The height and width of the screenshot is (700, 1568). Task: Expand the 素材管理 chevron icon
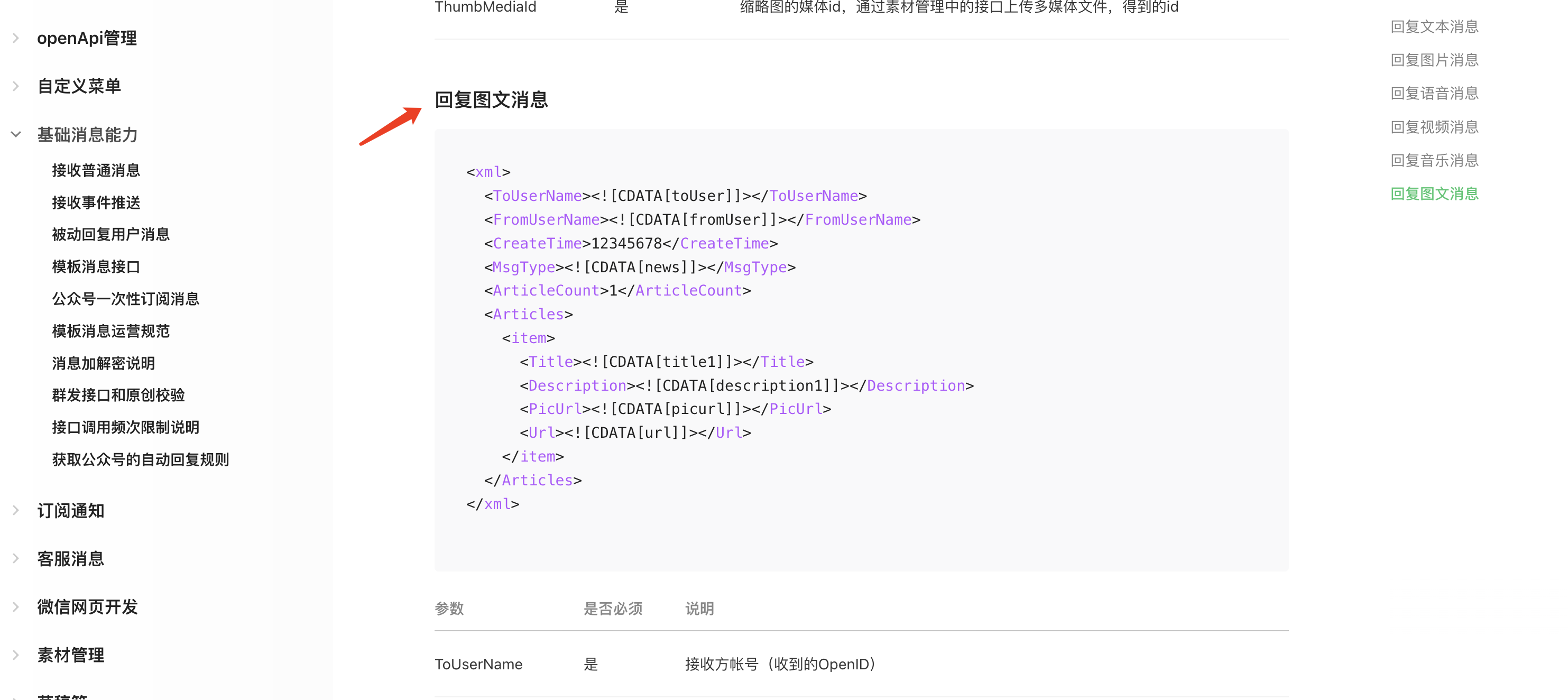click(16, 655)
